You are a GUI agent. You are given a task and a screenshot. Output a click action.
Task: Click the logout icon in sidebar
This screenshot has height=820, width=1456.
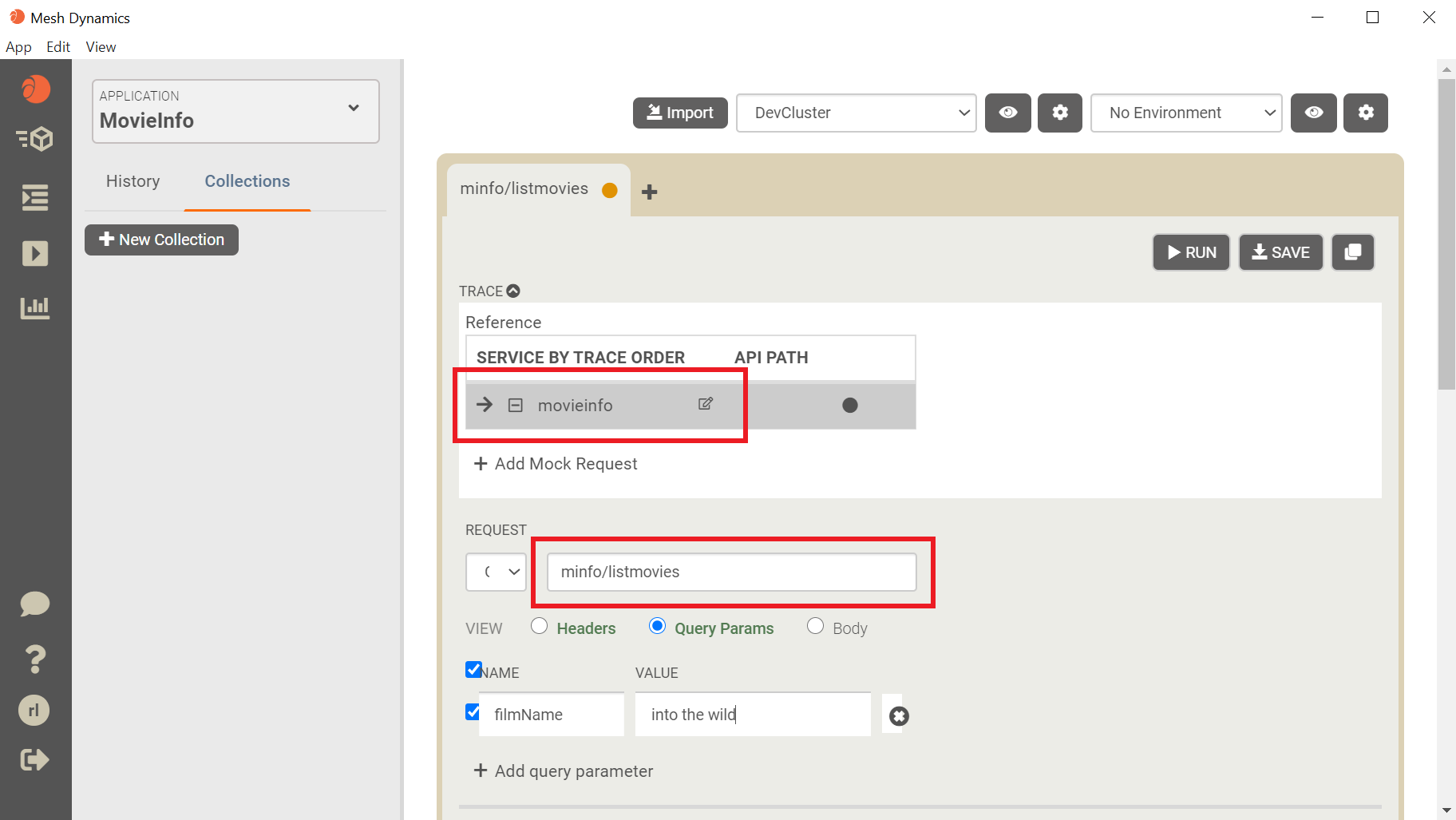pyautogui.click(x=35, y=759)
